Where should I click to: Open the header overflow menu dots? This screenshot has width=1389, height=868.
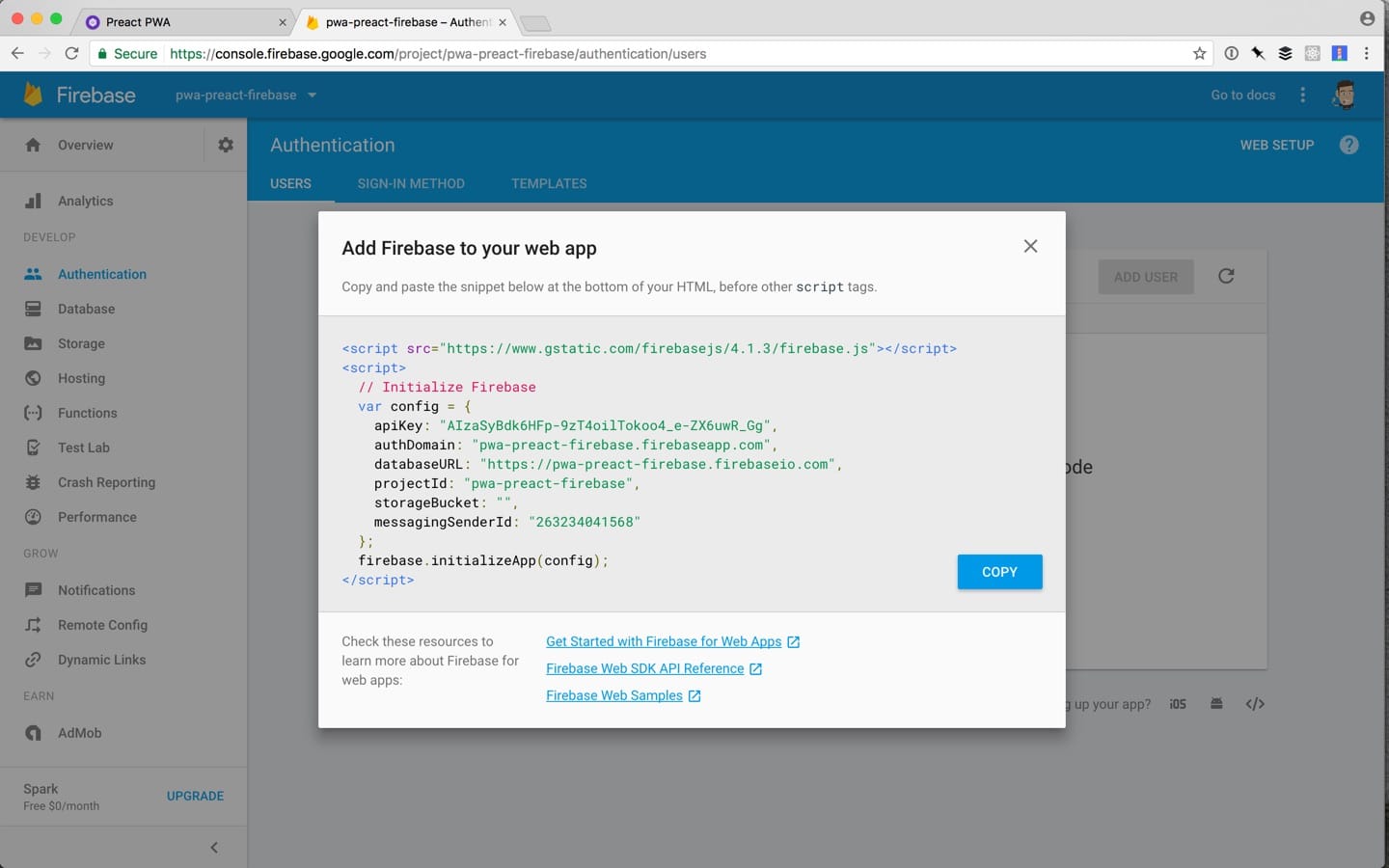click(x=1303, y=95)
